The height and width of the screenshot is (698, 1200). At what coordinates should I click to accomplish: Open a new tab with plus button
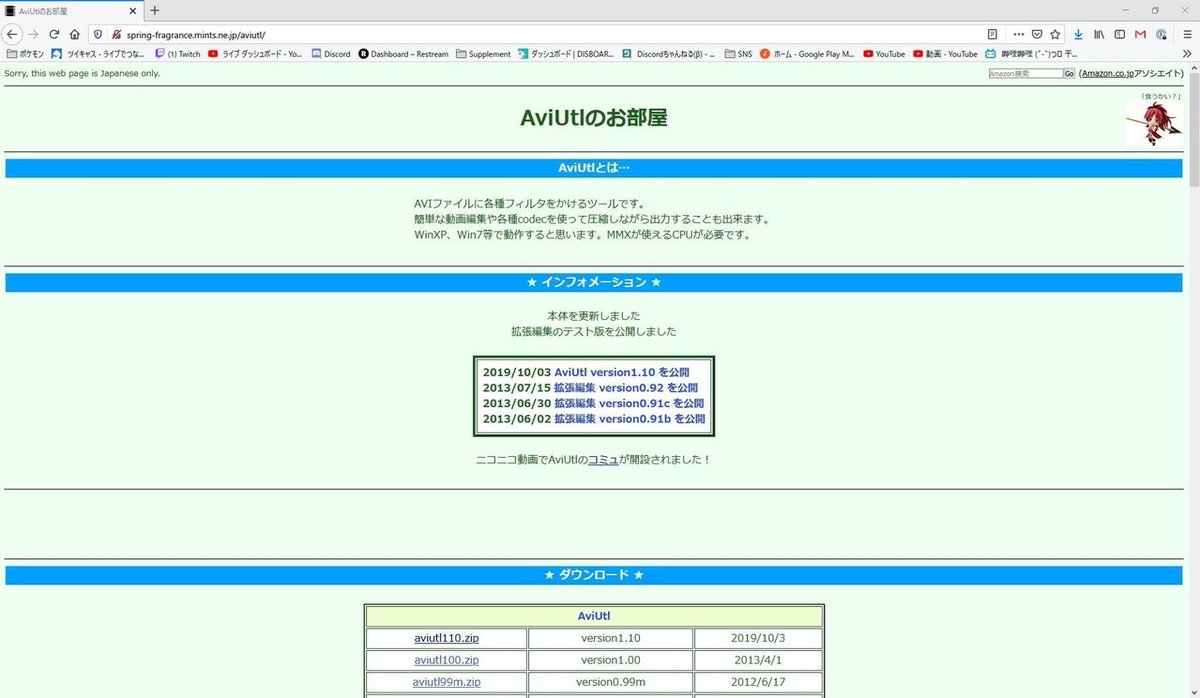click(x=155, y=10)
